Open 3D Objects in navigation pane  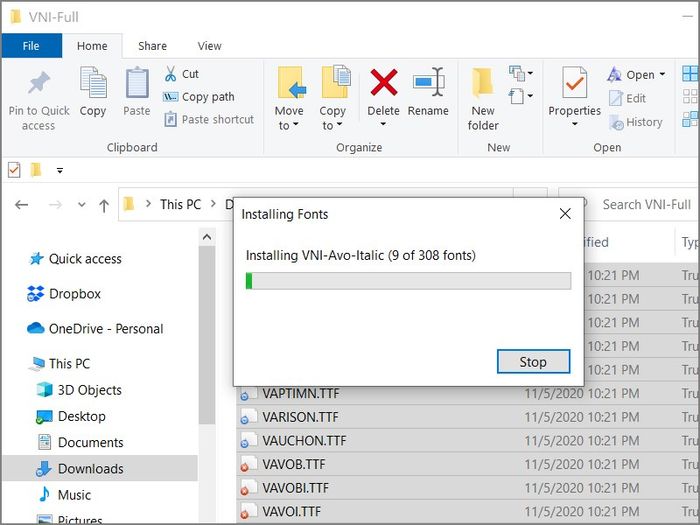(79, 390)
